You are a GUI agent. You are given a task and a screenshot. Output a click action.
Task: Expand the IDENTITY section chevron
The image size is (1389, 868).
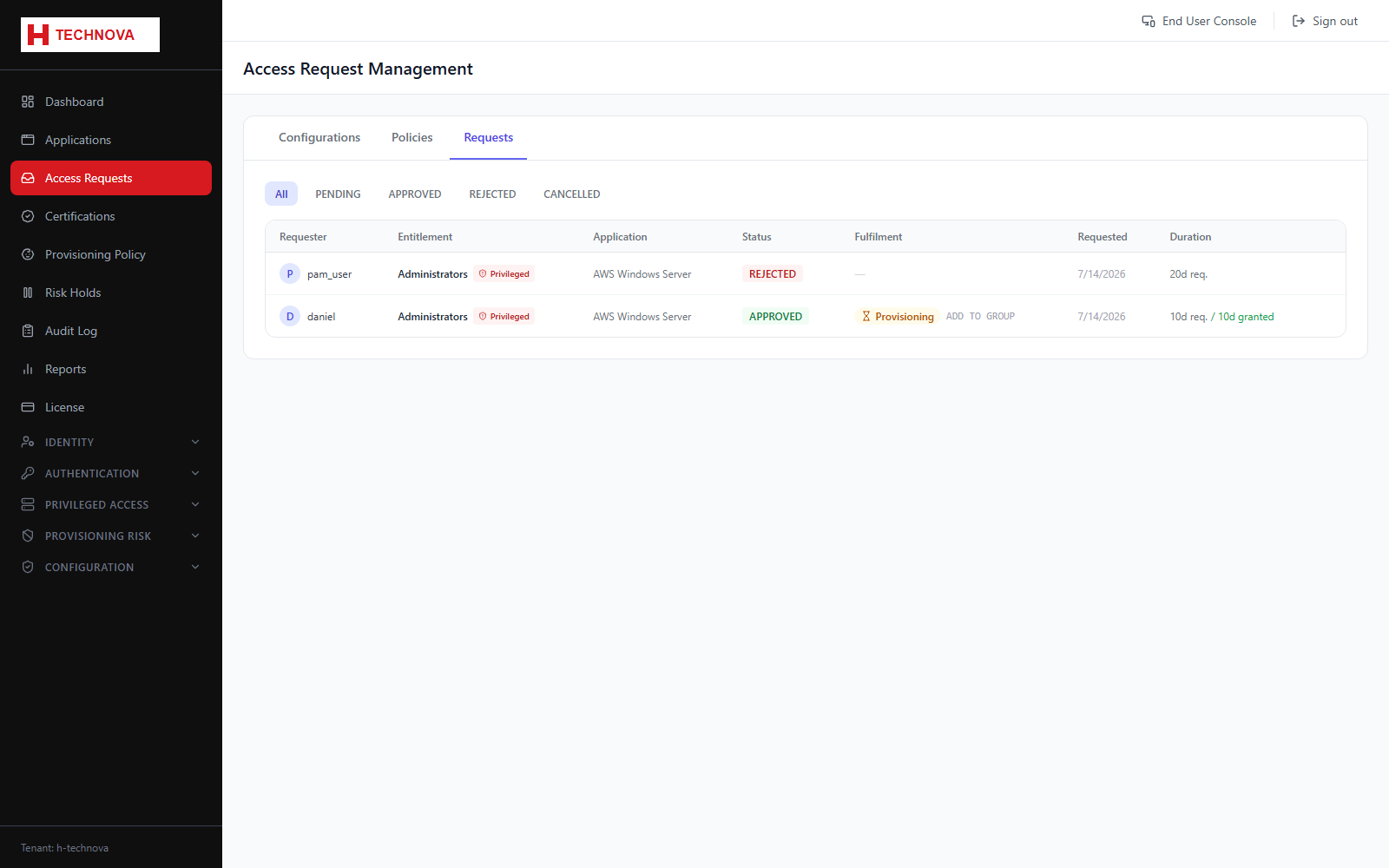[x=195, y=442]
